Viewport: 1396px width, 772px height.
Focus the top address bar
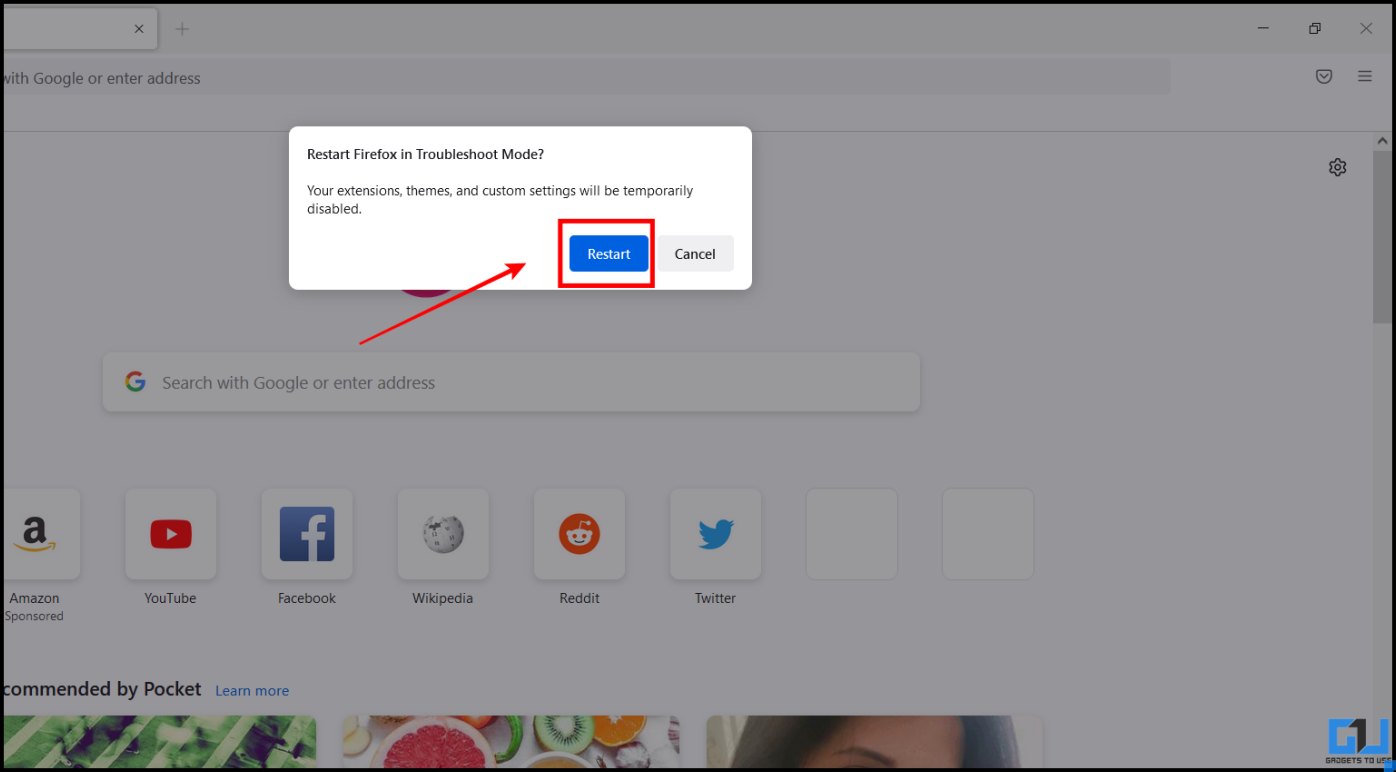585,78
